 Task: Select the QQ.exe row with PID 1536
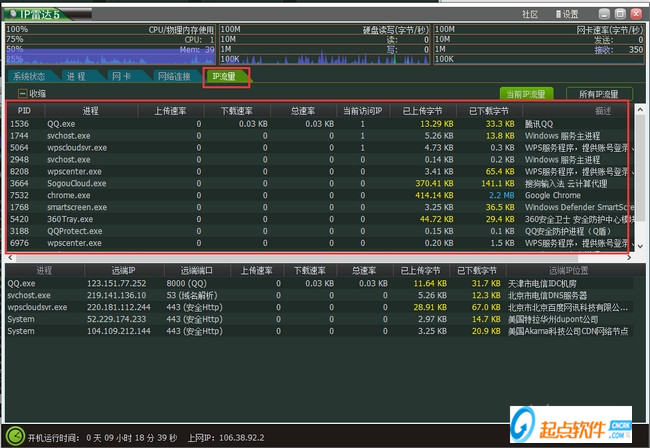318,124
